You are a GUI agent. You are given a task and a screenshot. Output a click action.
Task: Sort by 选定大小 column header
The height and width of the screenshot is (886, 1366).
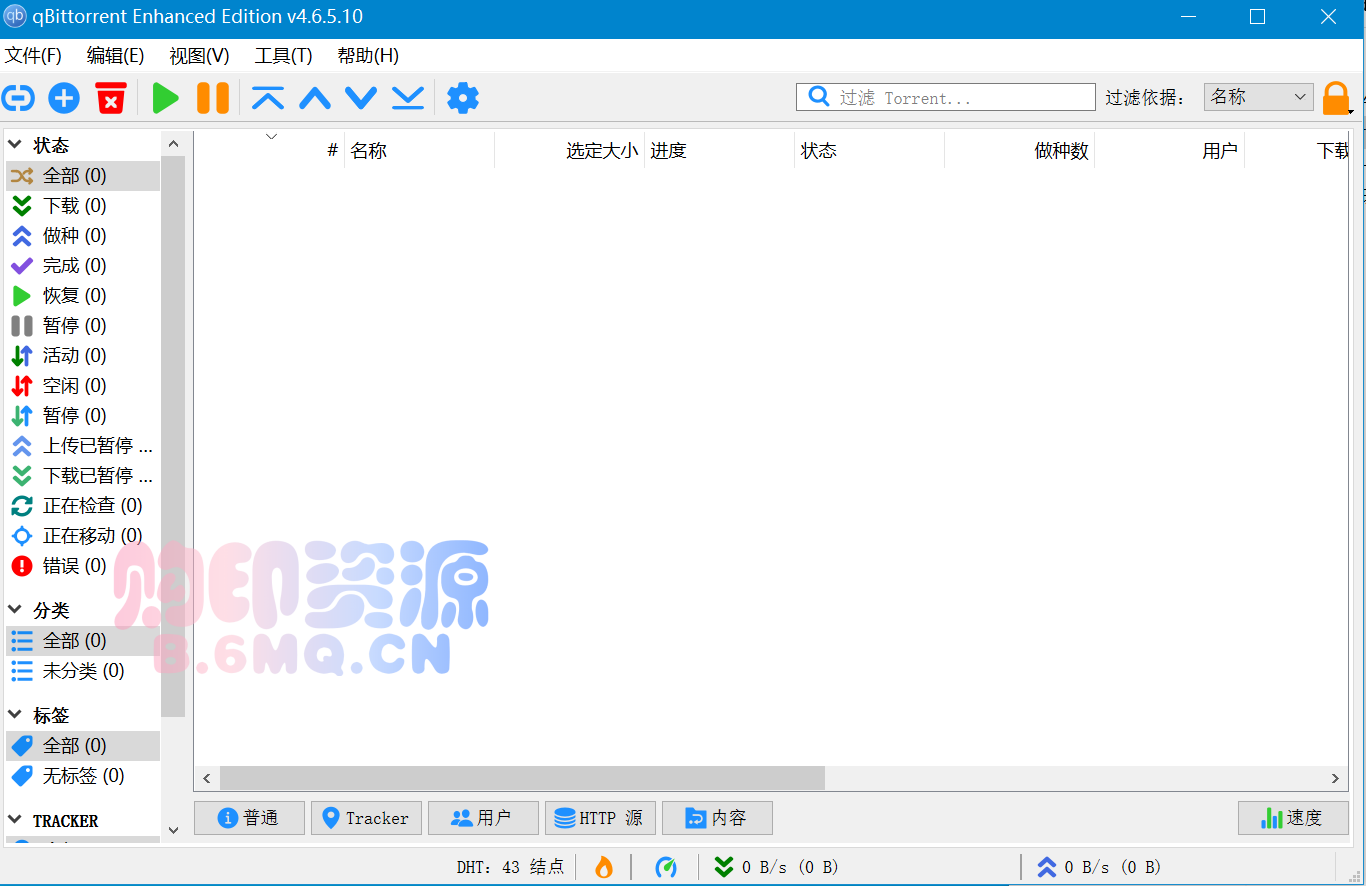point(569,151)
